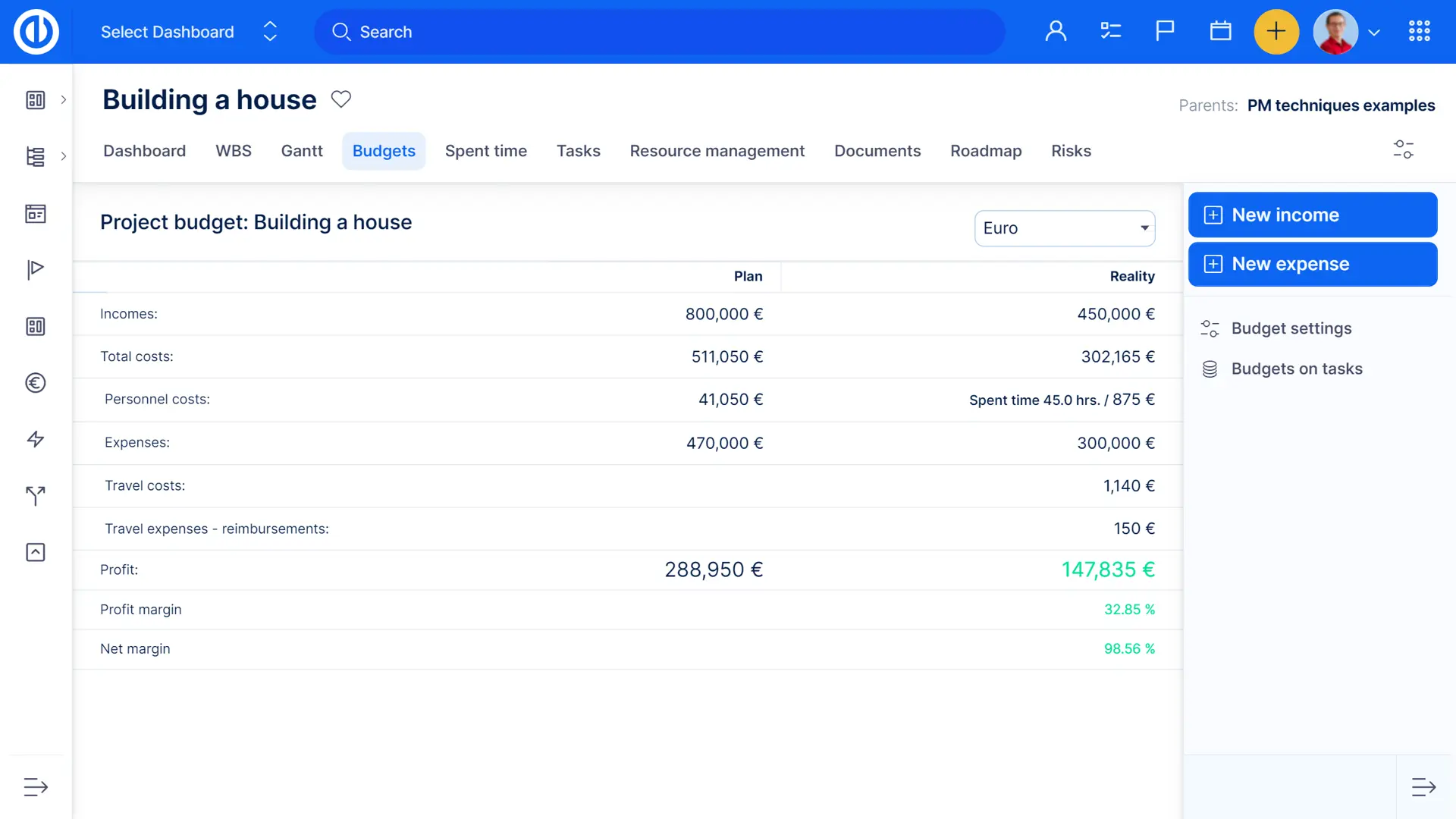
Task: Open the calendar icon in top bar
Action: 1220,31
